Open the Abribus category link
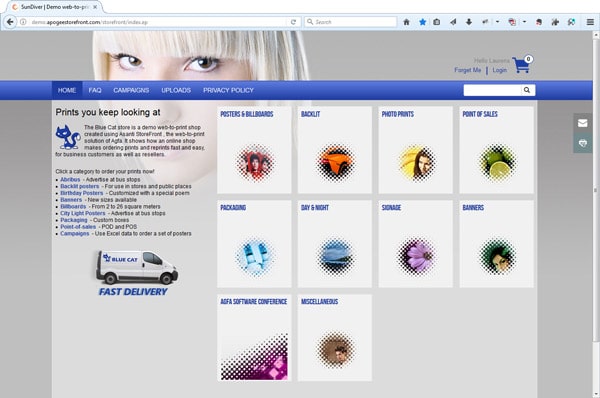600x398 pixels. click(70, 179)
